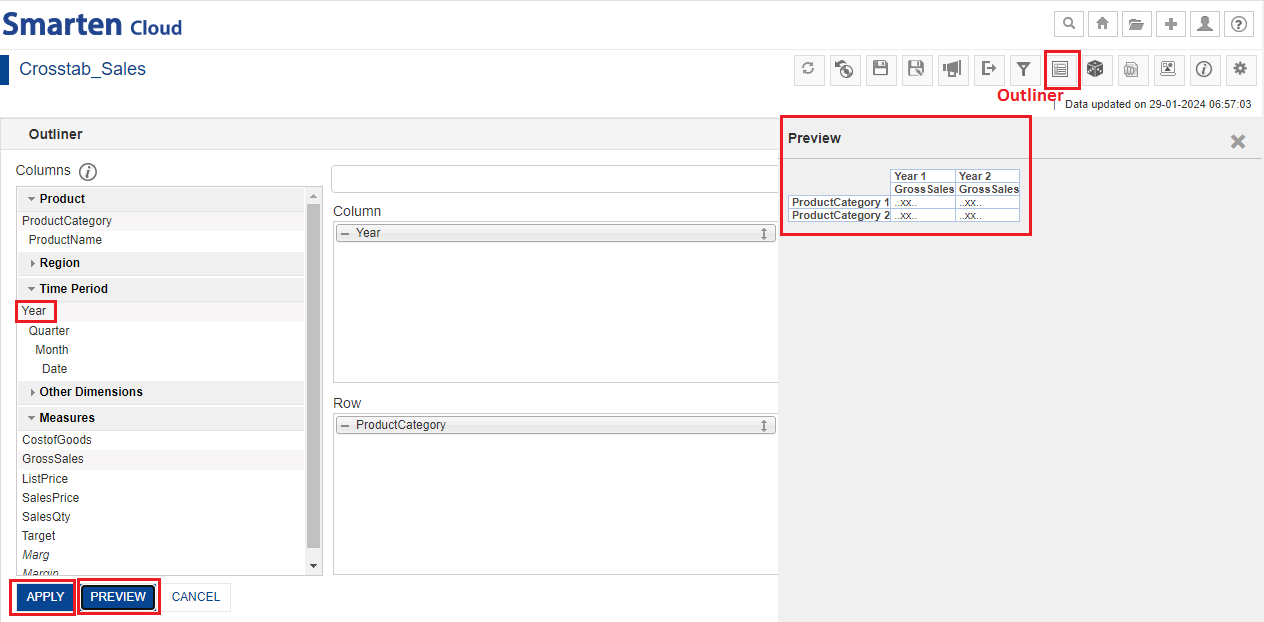Click Year item in Column box
This screenshot has width=1264, height=622.
[556, 233]
